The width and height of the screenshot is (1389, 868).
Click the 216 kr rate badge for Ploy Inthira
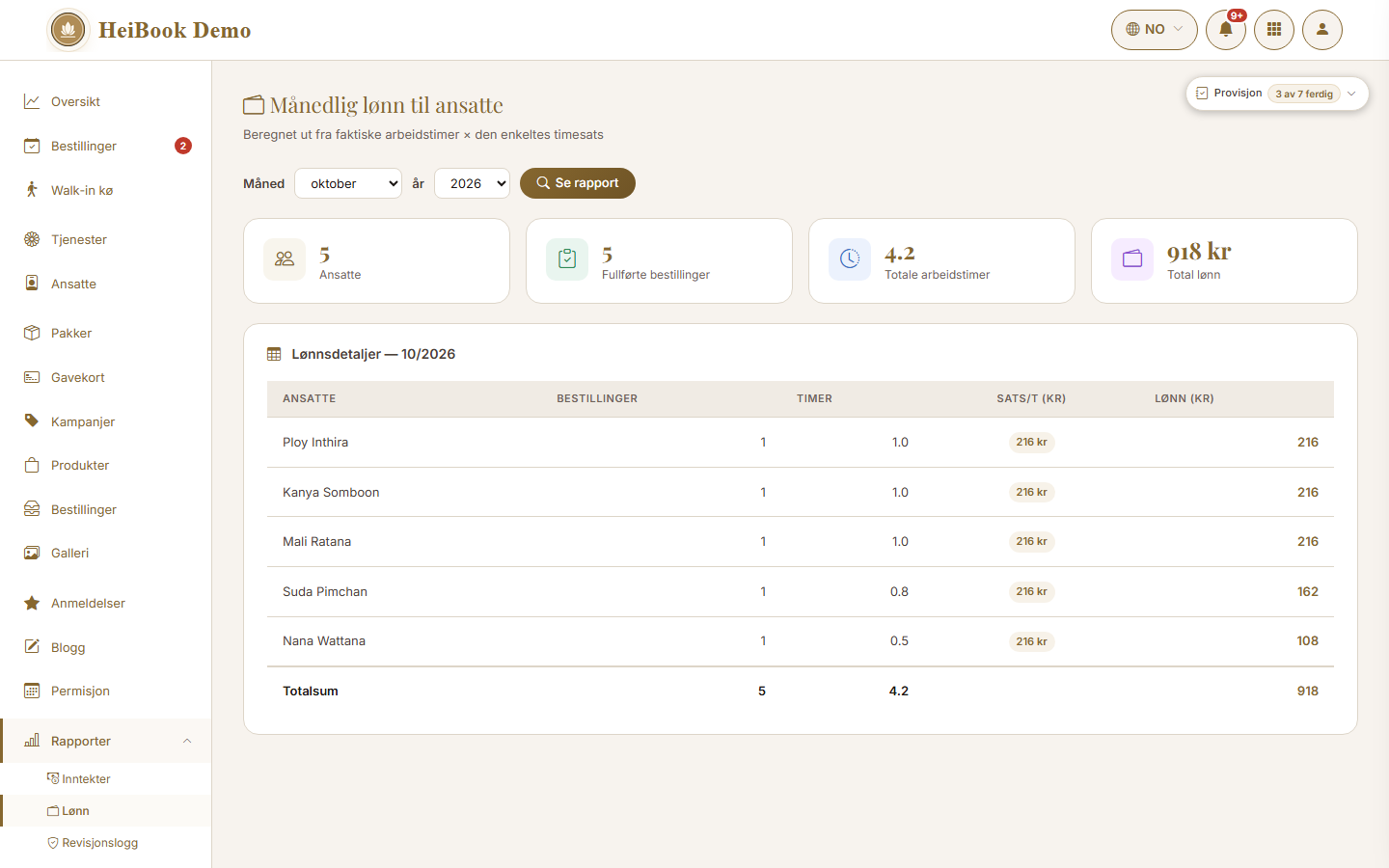[1031, 443]
